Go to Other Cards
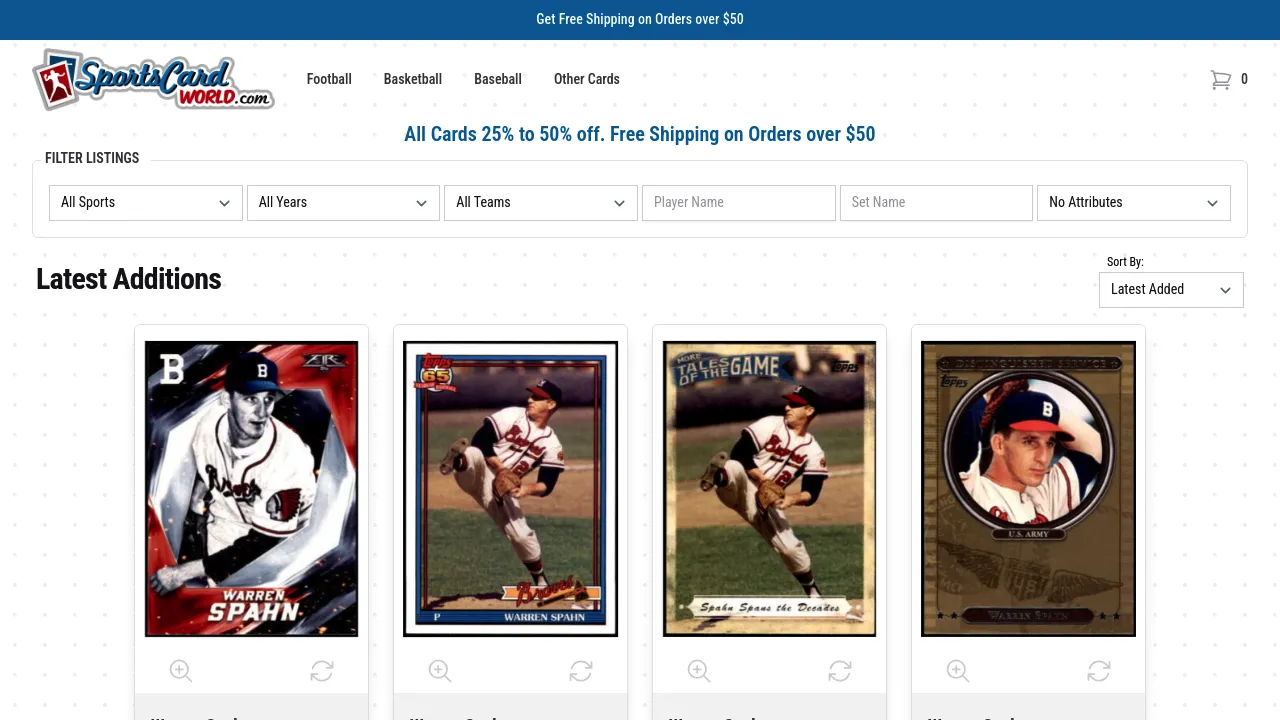The image size is (1280, 720). 587,79
